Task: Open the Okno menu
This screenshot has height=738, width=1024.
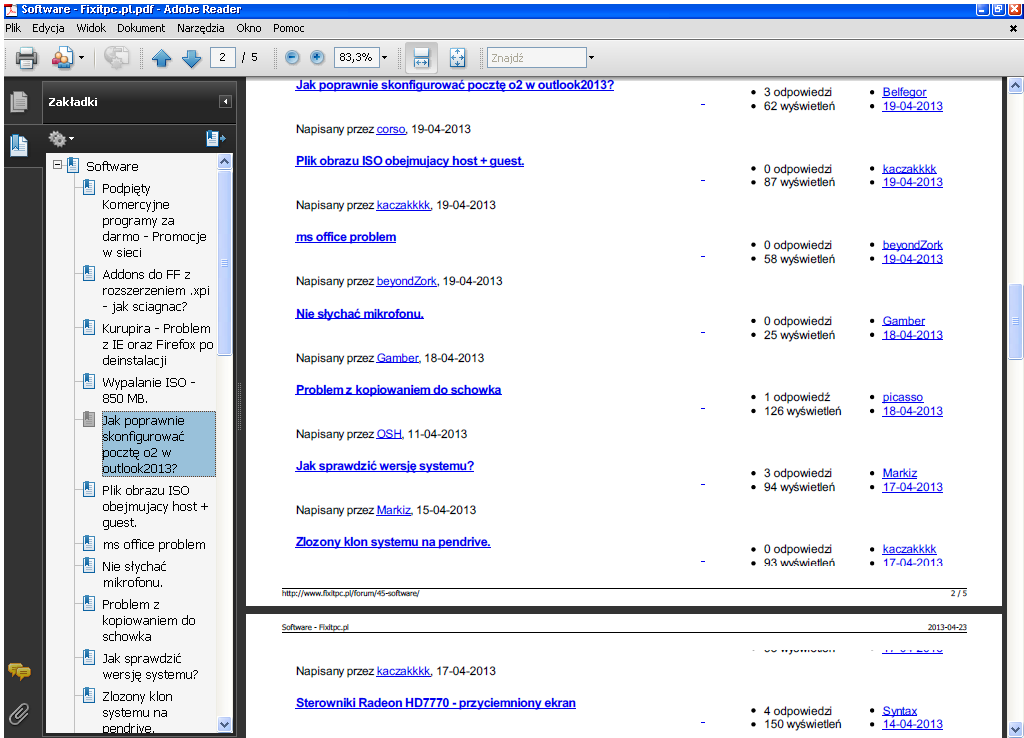Action: pyautogui.click(x=249, y=28)
